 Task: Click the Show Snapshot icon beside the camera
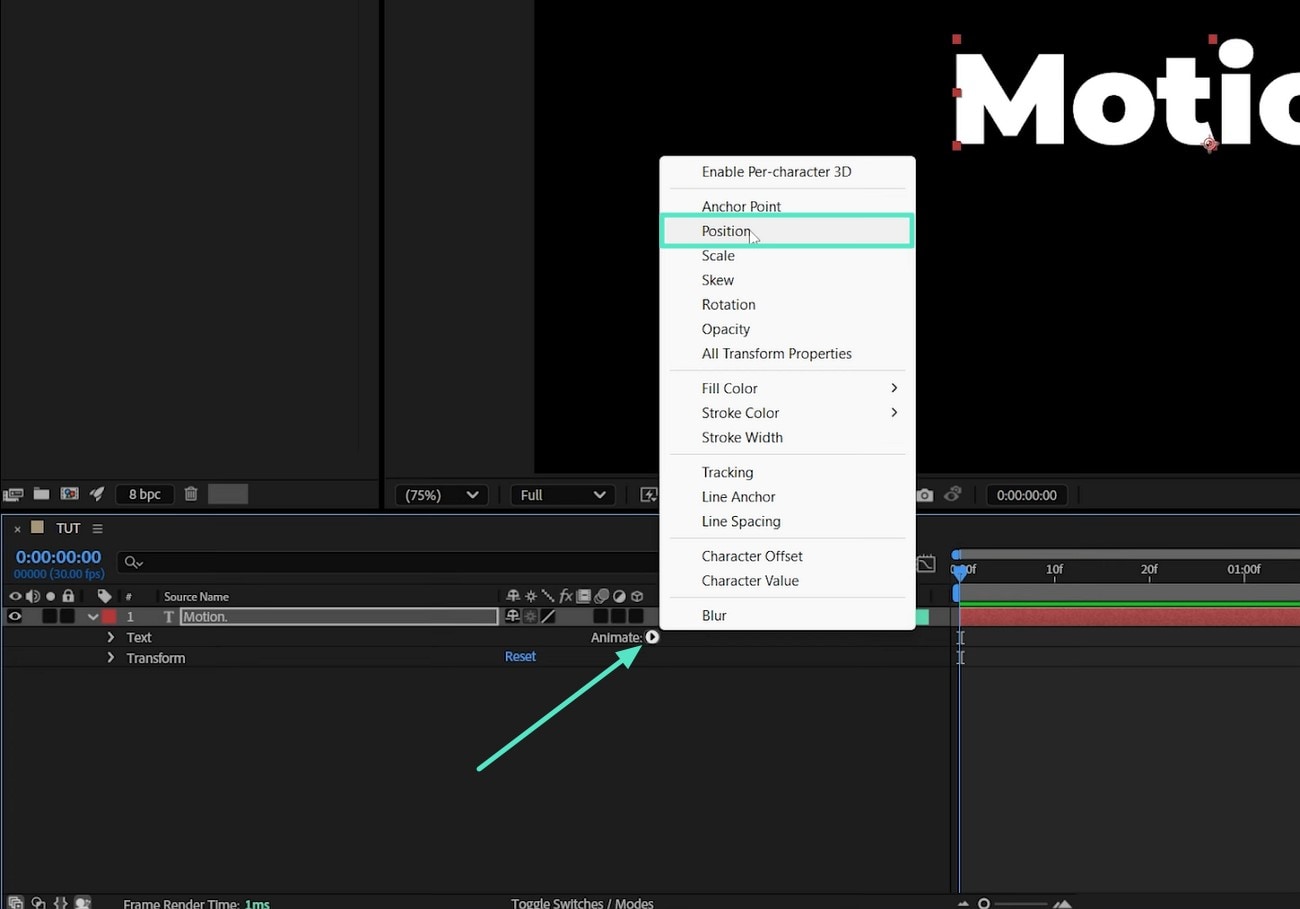[953, 494]
